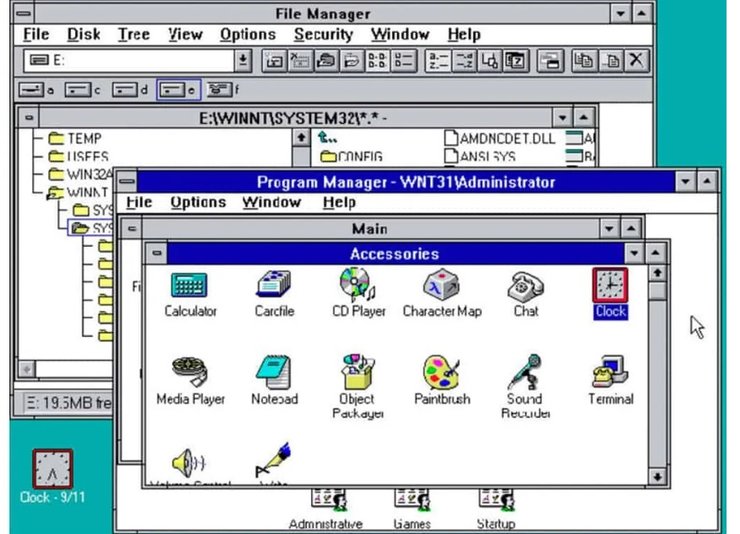Open Media Player icon
Image resolution: width=740 pixels, height=534 pixels.
coord(190,371)
